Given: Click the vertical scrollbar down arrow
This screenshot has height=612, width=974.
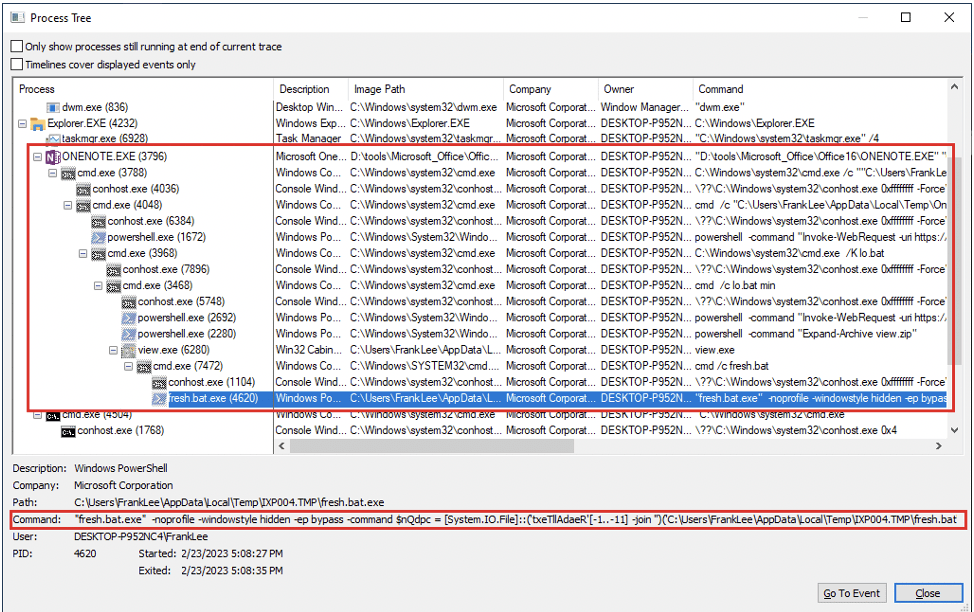Looking at the screenshot, I should tap(954, 430).
